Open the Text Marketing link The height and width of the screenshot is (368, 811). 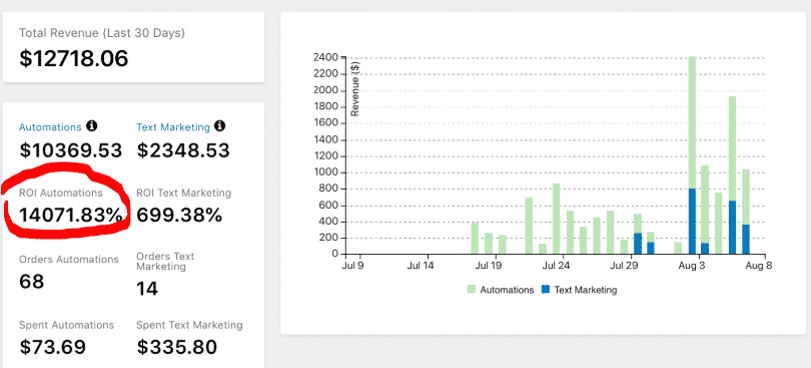[173, 127]
